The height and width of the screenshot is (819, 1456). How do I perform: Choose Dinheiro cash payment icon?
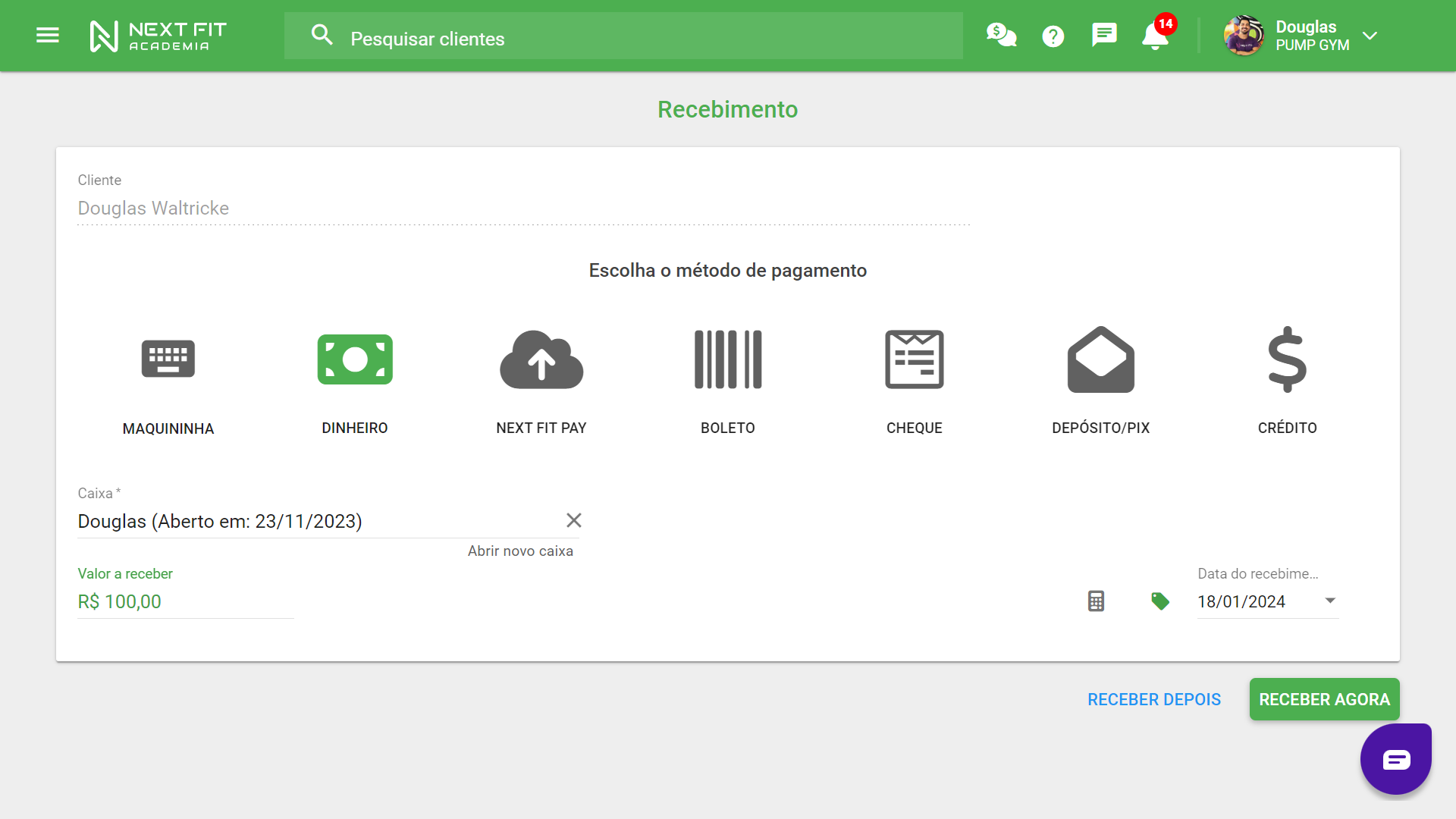tap(354, 359)
